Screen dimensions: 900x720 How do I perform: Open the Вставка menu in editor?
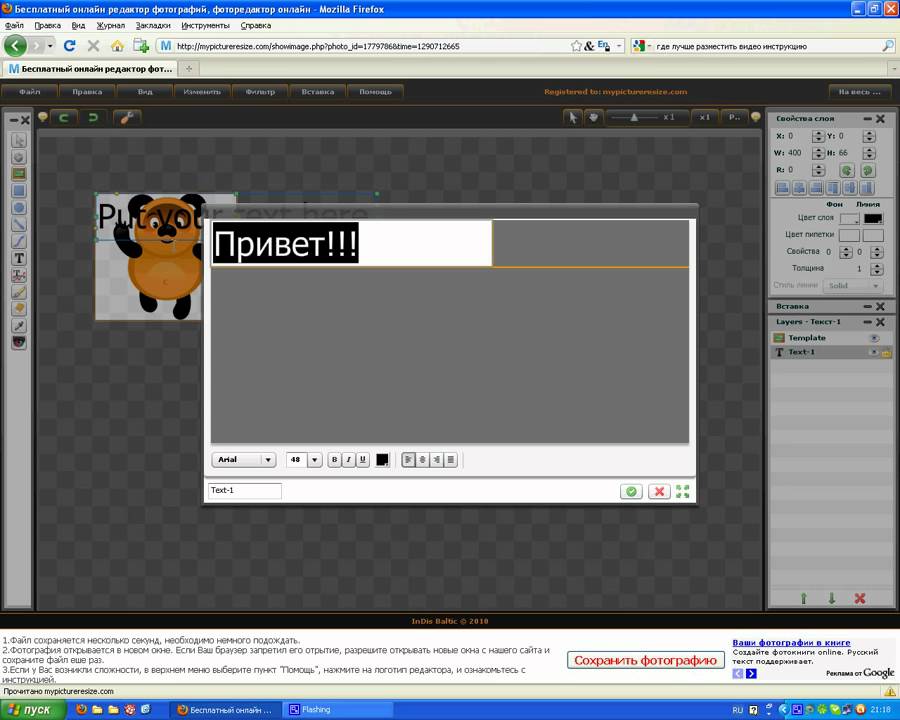(x=317, y=92)
